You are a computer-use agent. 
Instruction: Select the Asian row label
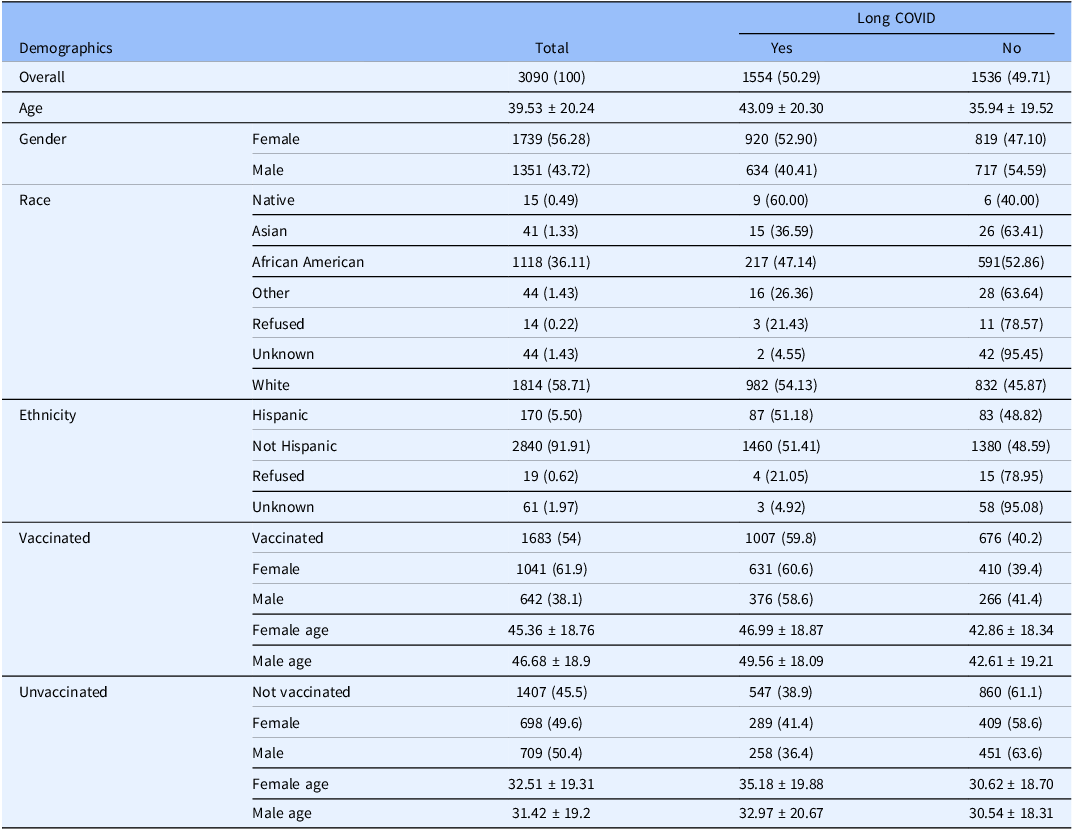click(269, 231)
